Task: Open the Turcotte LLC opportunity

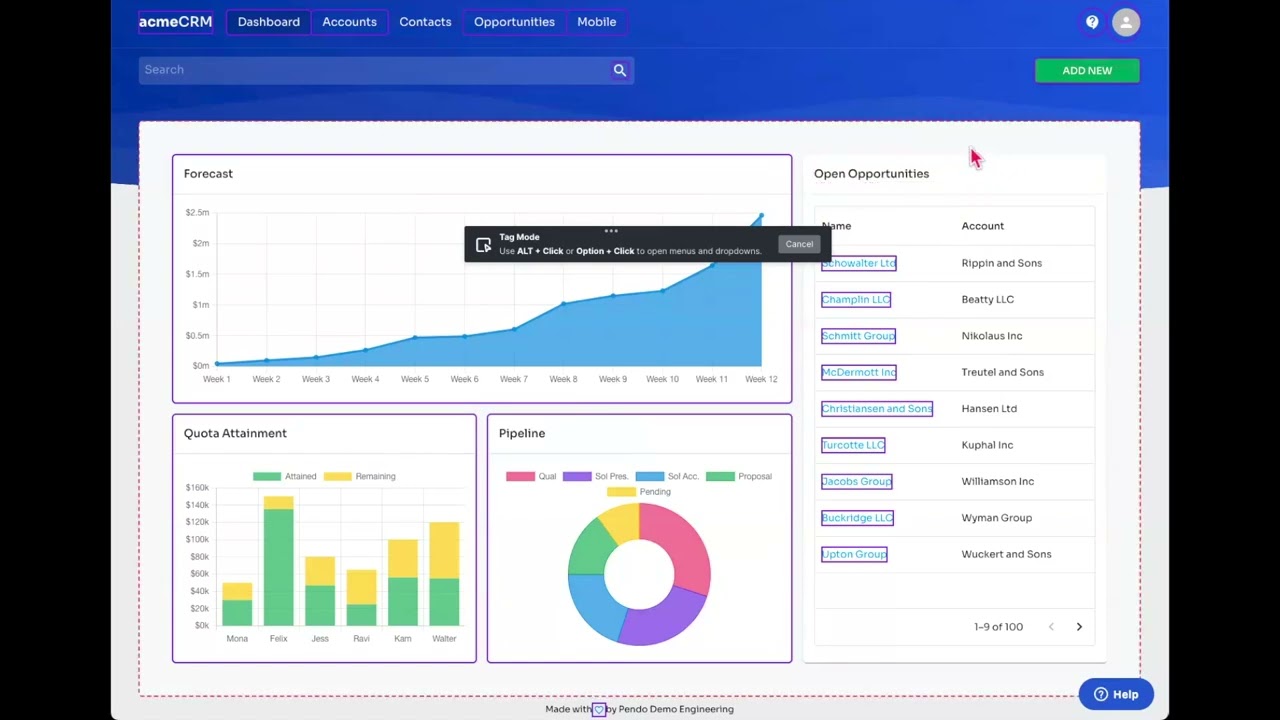Action: pos(853,445)
